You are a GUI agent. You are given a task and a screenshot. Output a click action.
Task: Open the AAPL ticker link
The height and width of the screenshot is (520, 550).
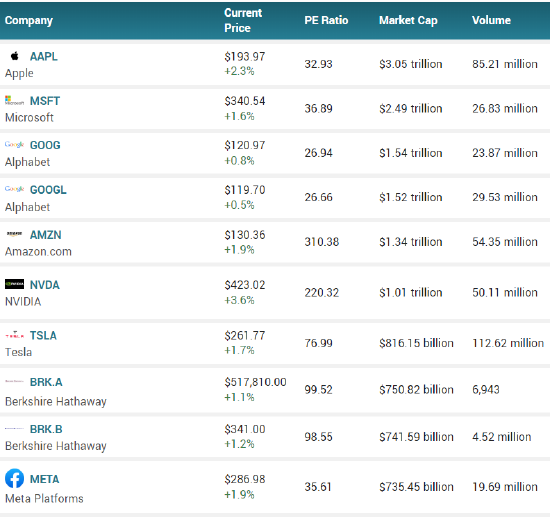point(43,56)
